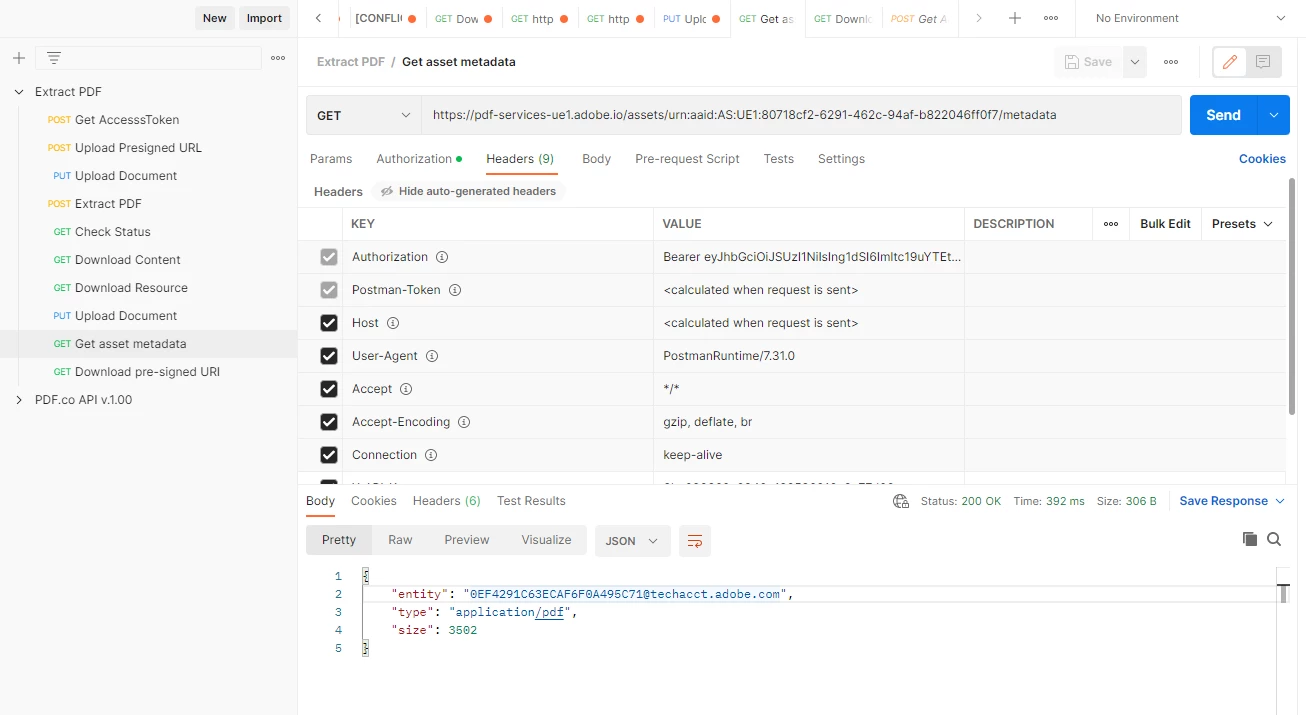The image size is (1306, 715).
Task: Open the No Environment dropdown
Action: 1191,18
